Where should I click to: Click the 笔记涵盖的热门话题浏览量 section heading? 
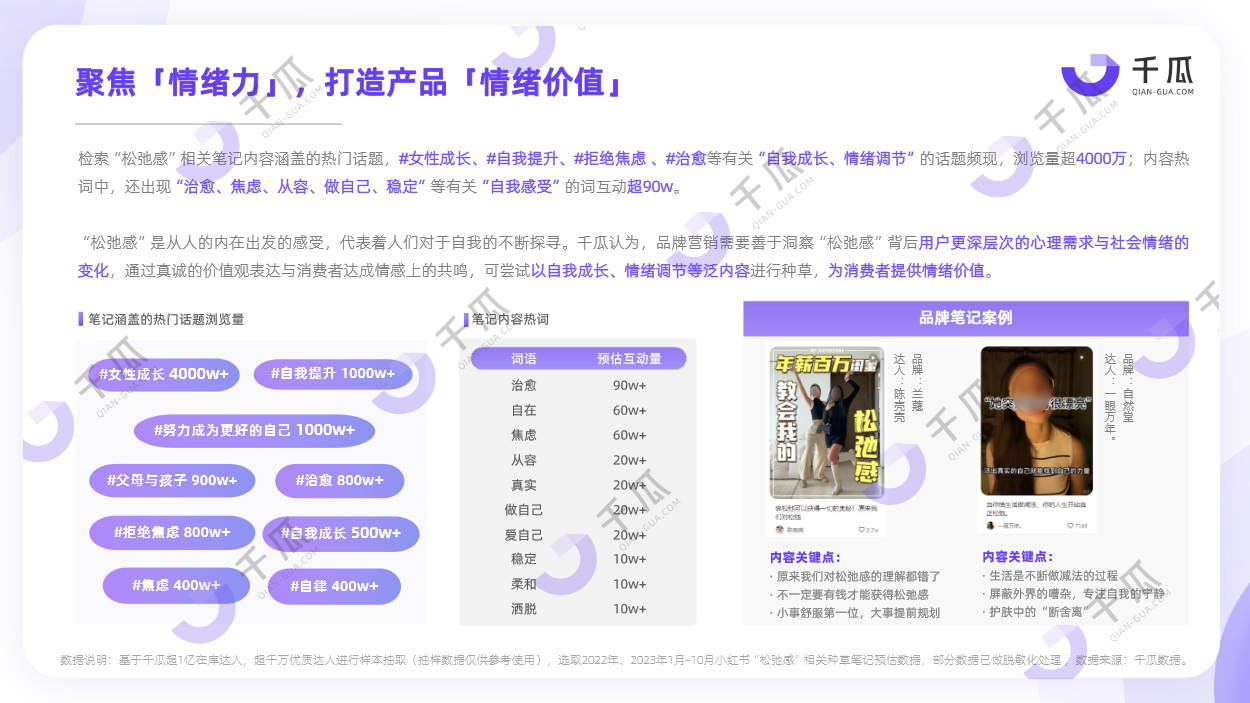(166, 319)
